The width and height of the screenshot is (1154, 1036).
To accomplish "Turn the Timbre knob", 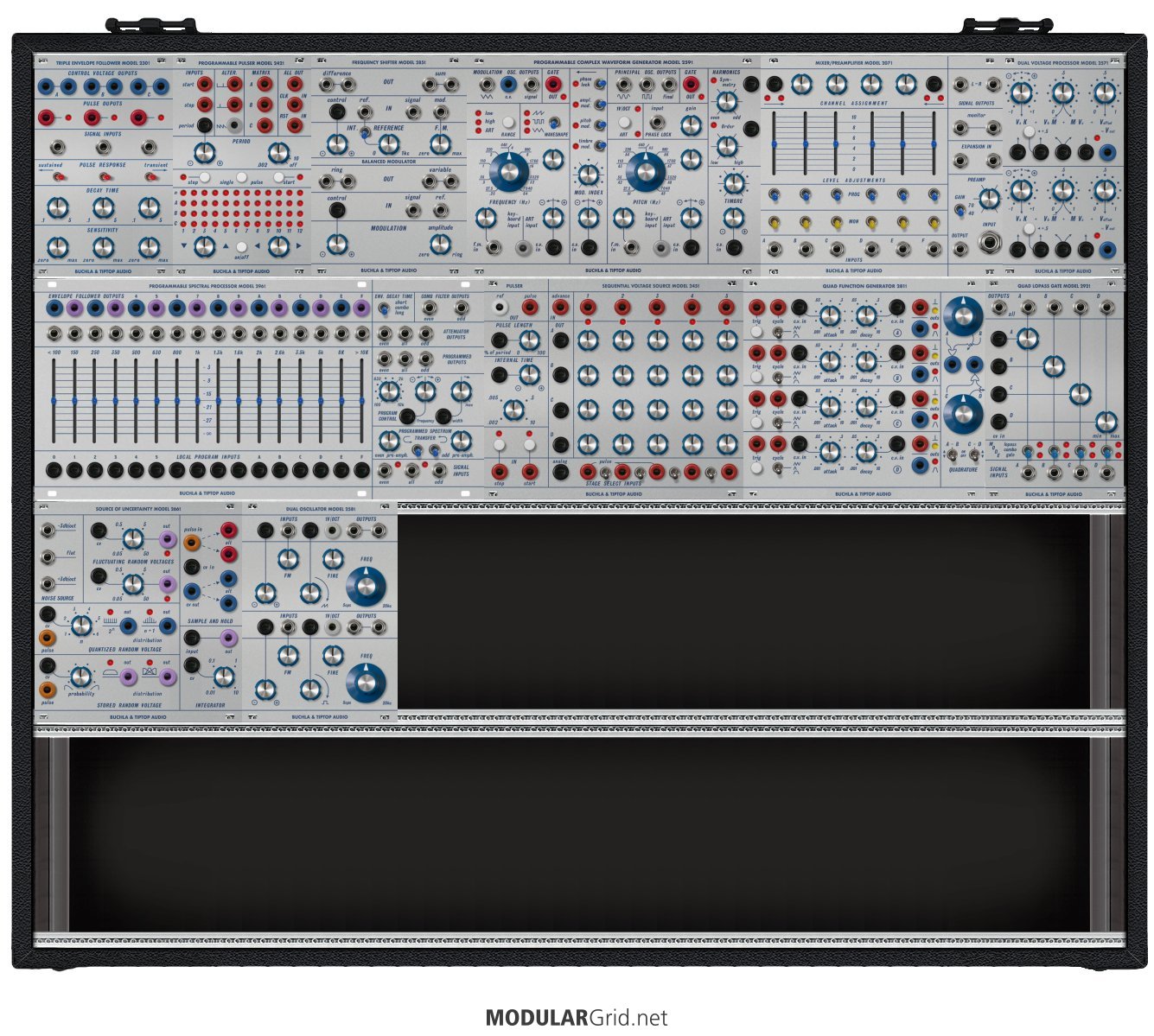I will 732,183.
